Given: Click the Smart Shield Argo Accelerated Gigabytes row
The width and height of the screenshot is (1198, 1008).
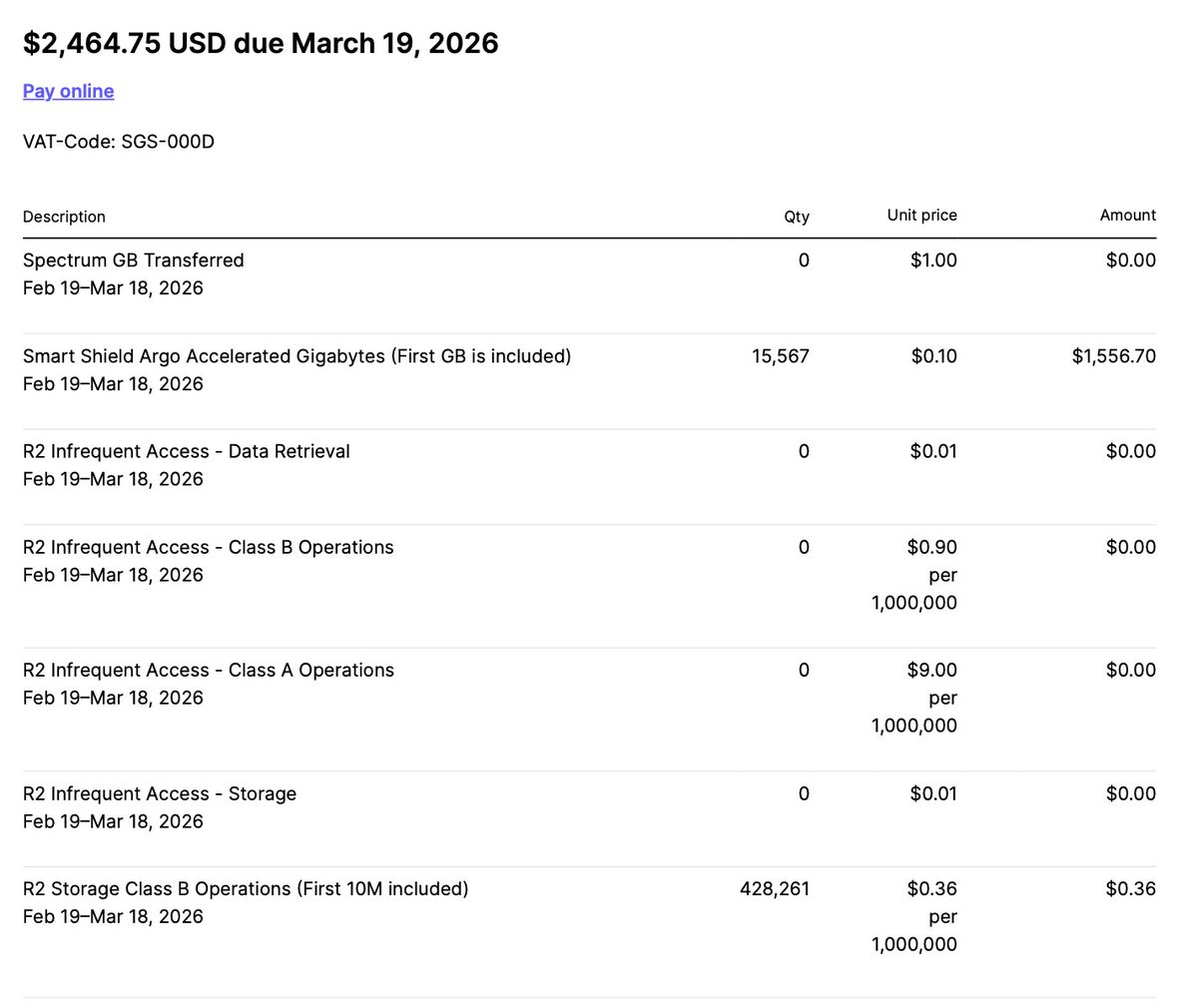Looking at the screenshot, I should pyautogui.click(x=297, y=356).
